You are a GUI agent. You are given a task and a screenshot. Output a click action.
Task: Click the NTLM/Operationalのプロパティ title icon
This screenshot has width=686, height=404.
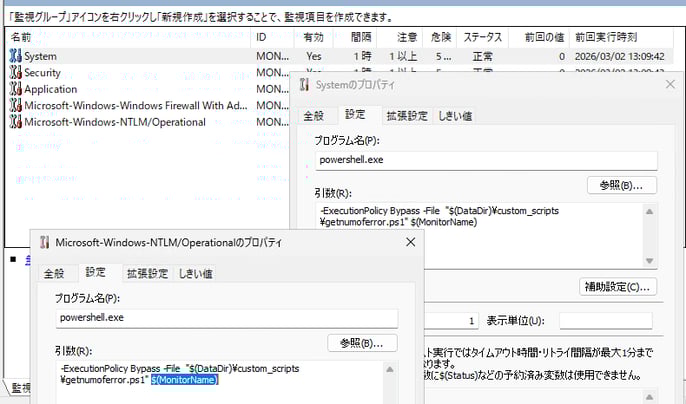pos(44,242)
